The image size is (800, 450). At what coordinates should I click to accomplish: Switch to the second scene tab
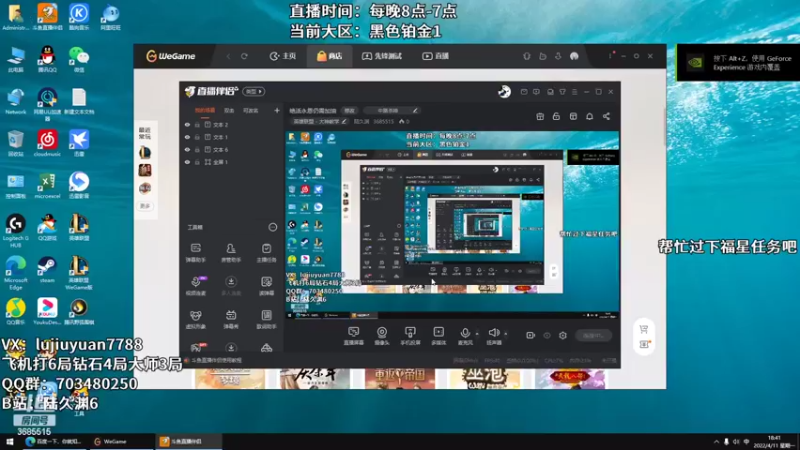click(x=229, y=110)
